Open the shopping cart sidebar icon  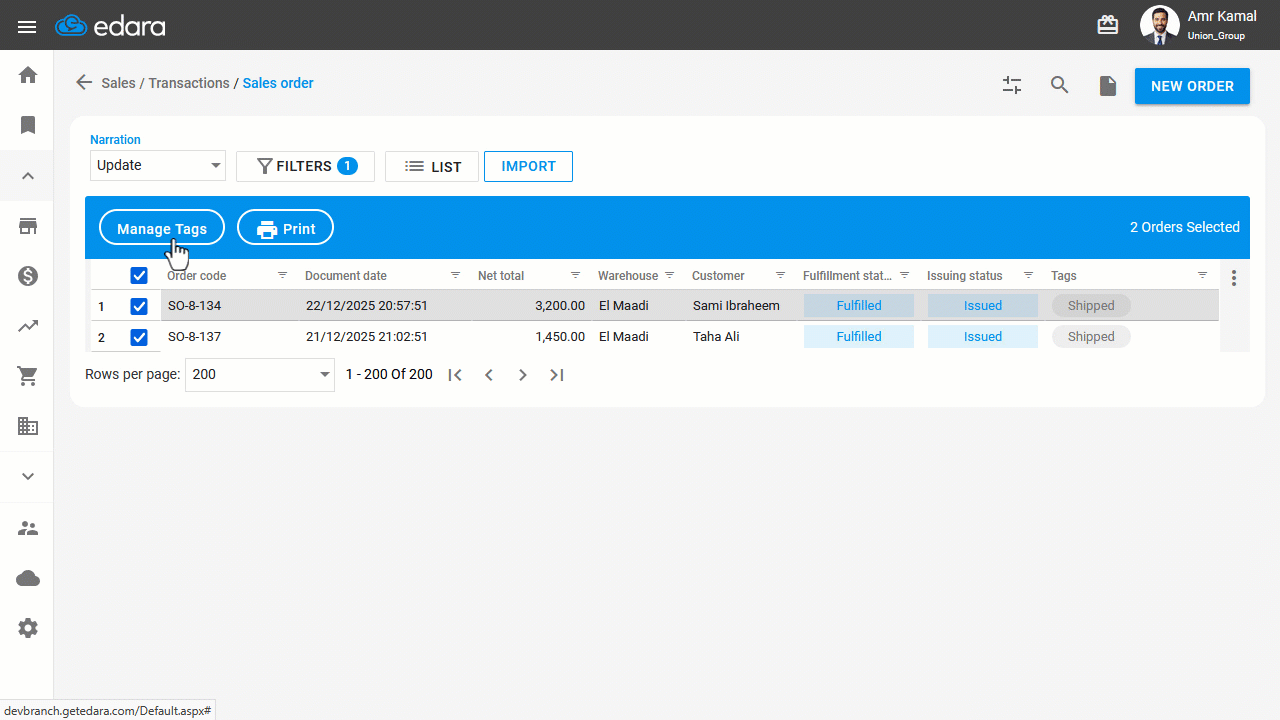click(28, 376)
